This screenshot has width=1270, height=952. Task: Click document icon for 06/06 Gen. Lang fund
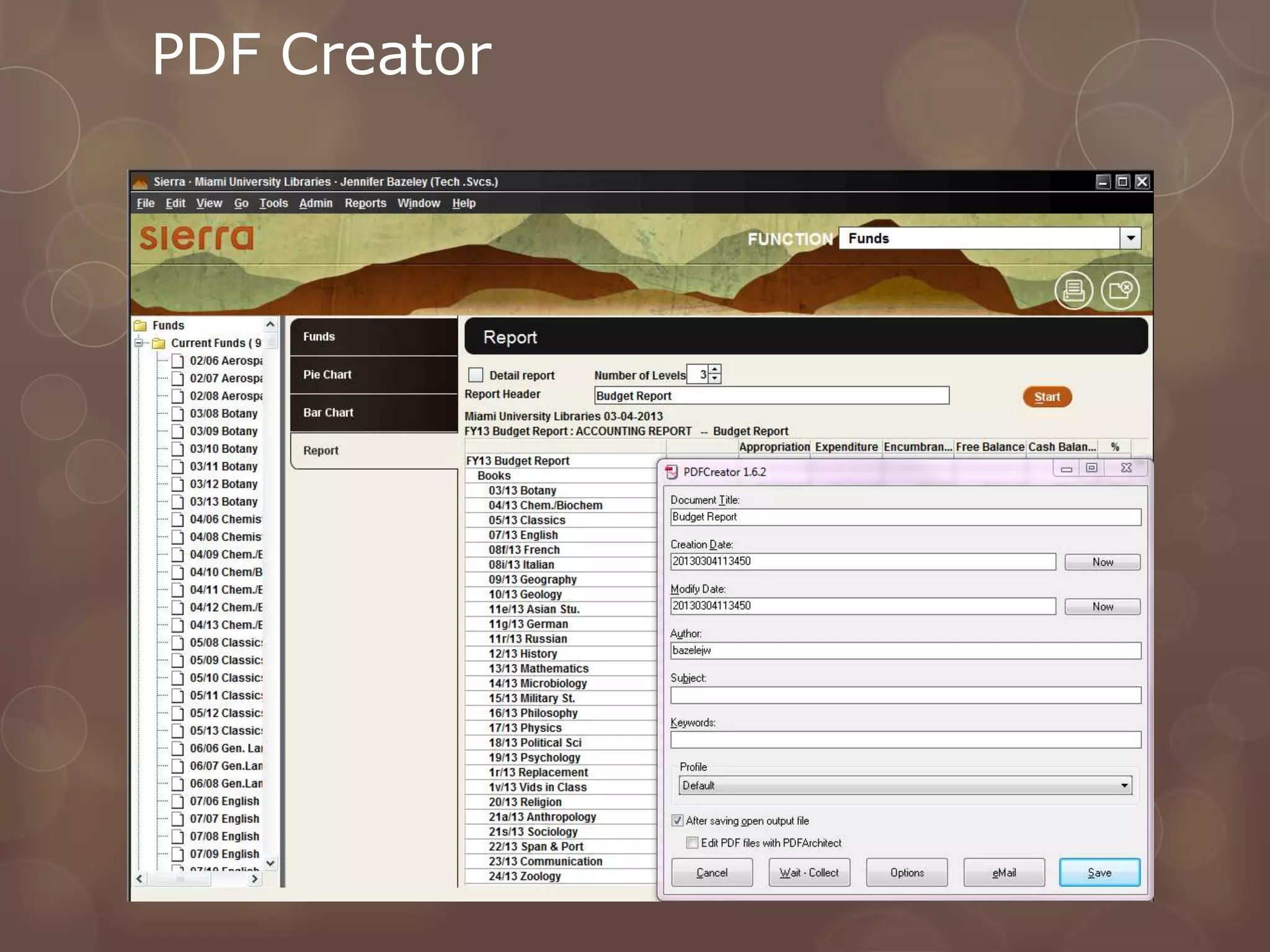coord(178,748)
